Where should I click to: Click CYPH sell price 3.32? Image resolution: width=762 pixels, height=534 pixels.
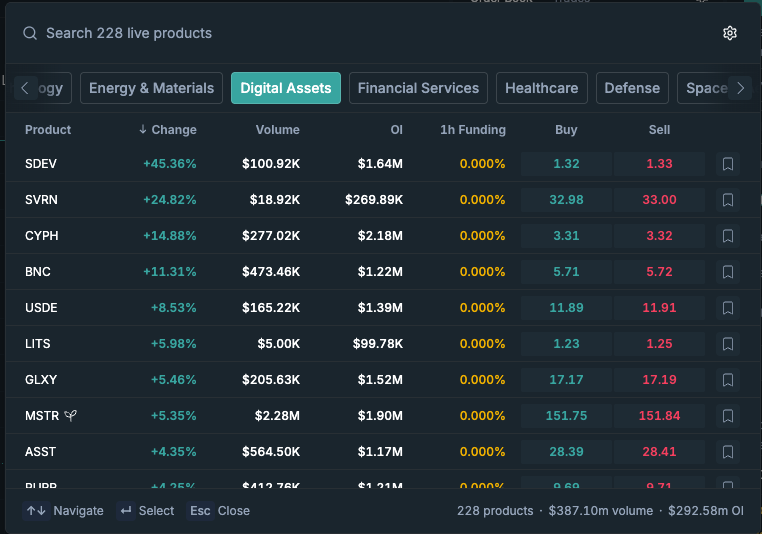(x=659, y=236)
